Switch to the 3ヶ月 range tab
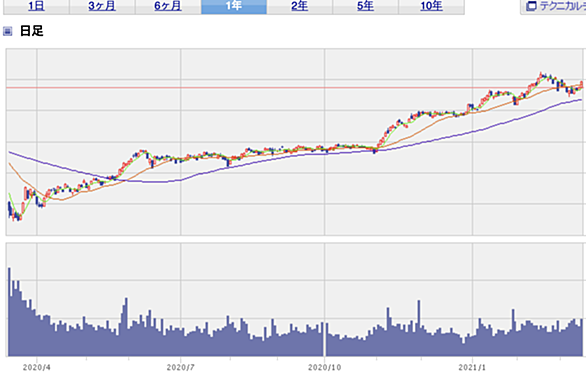The image size is (586, 377). (102, 6)
